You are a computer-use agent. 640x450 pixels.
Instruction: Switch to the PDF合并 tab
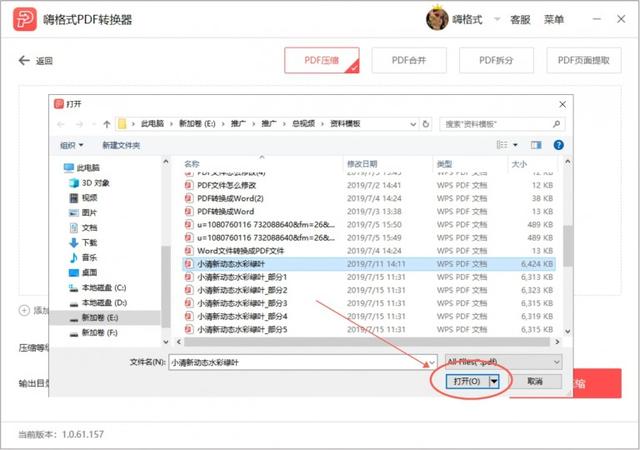click(409, 60)
